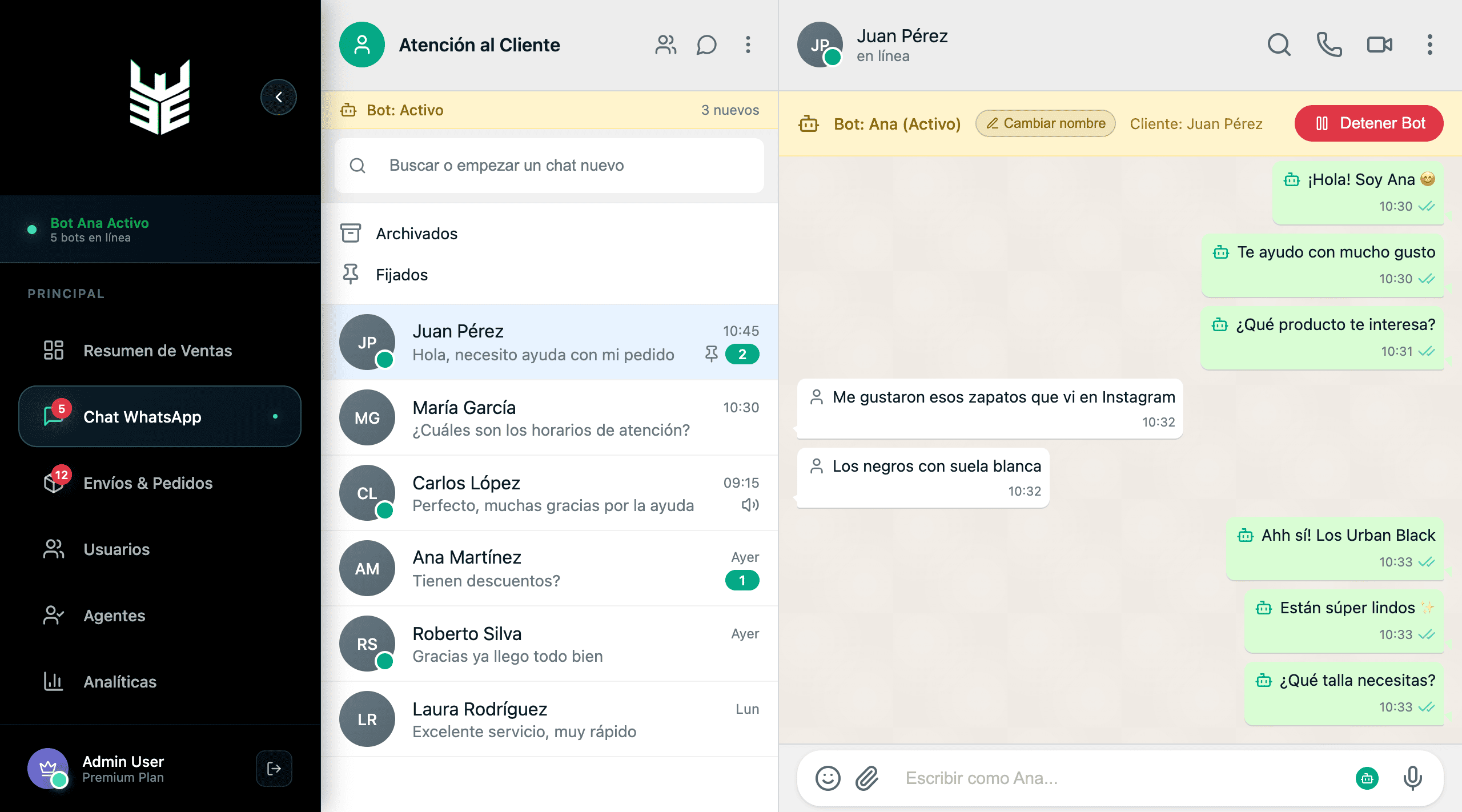Click the MG avatar of María García

pyautogui.click(x=367, y=417)
